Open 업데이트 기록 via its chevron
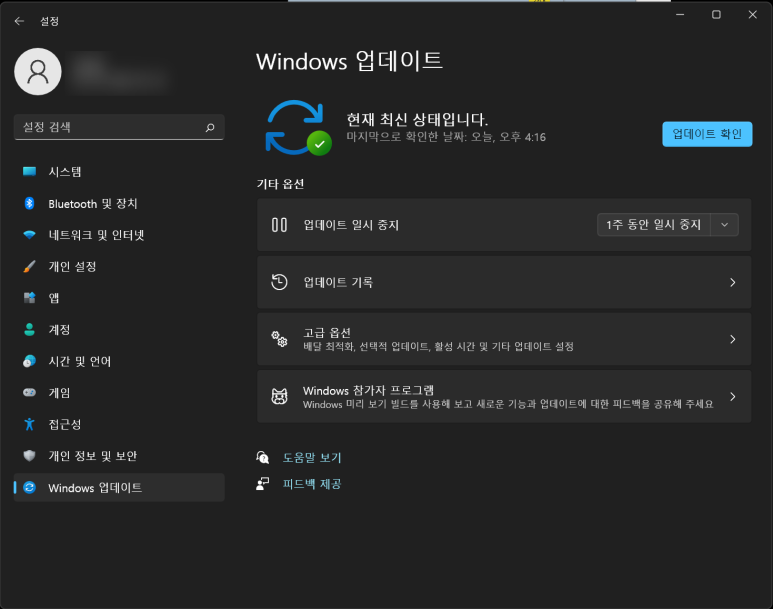Image resolution: width=773 pixels, height=609 pixels. (x=733, y=282)
